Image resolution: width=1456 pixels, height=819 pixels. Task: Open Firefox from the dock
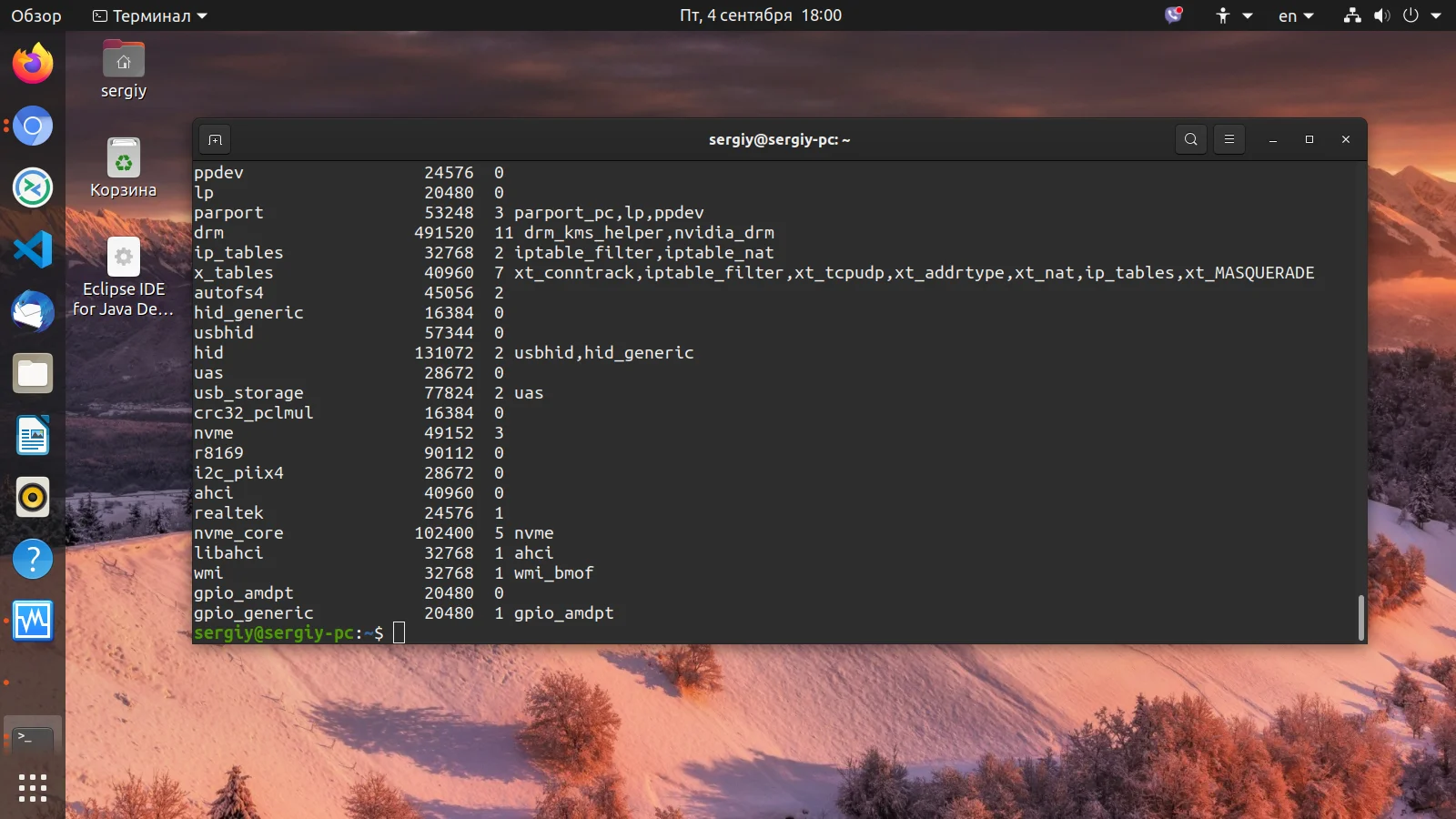click(x=33, y=64)
